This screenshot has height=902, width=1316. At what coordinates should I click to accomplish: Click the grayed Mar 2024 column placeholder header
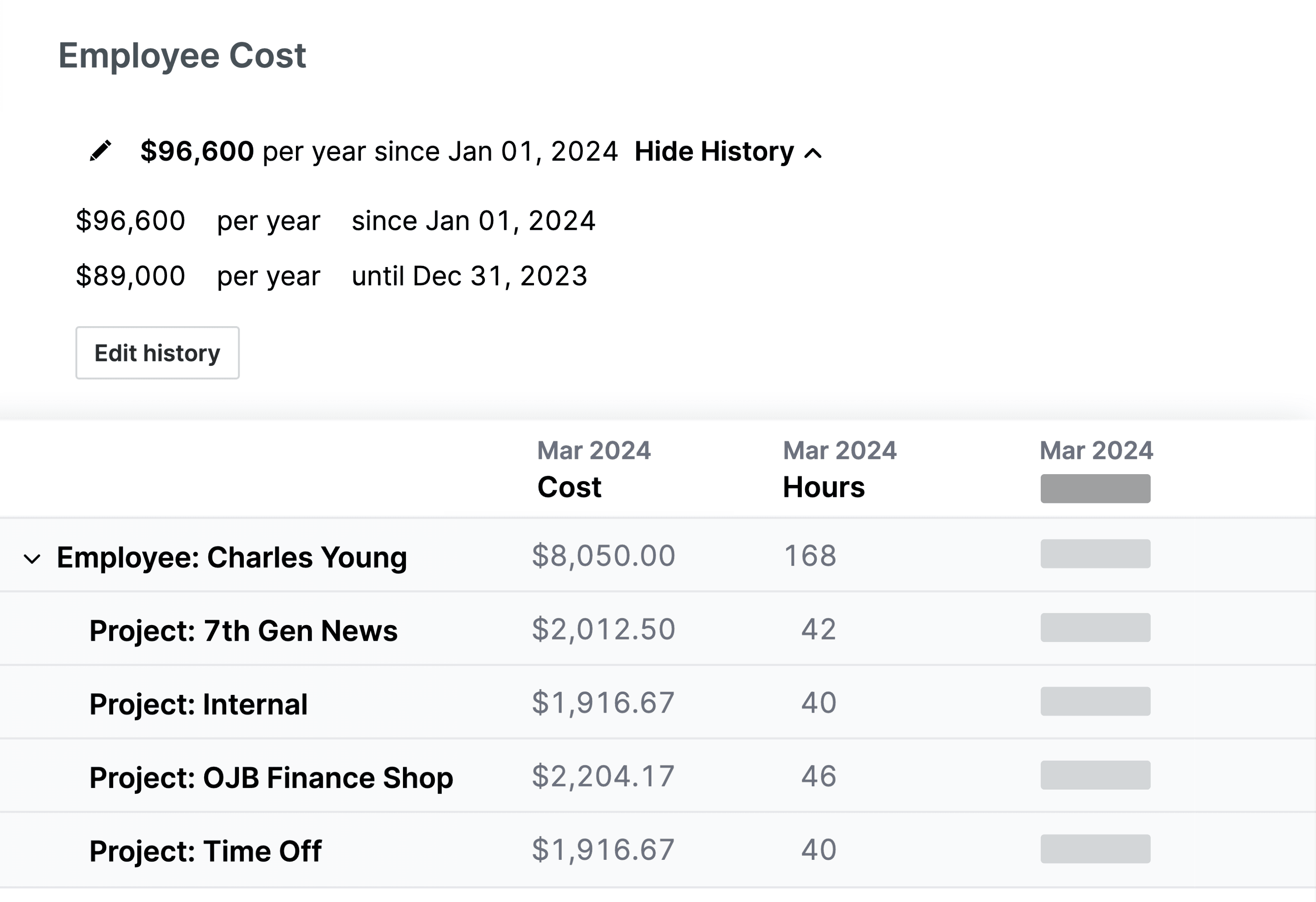point(1095,487)
